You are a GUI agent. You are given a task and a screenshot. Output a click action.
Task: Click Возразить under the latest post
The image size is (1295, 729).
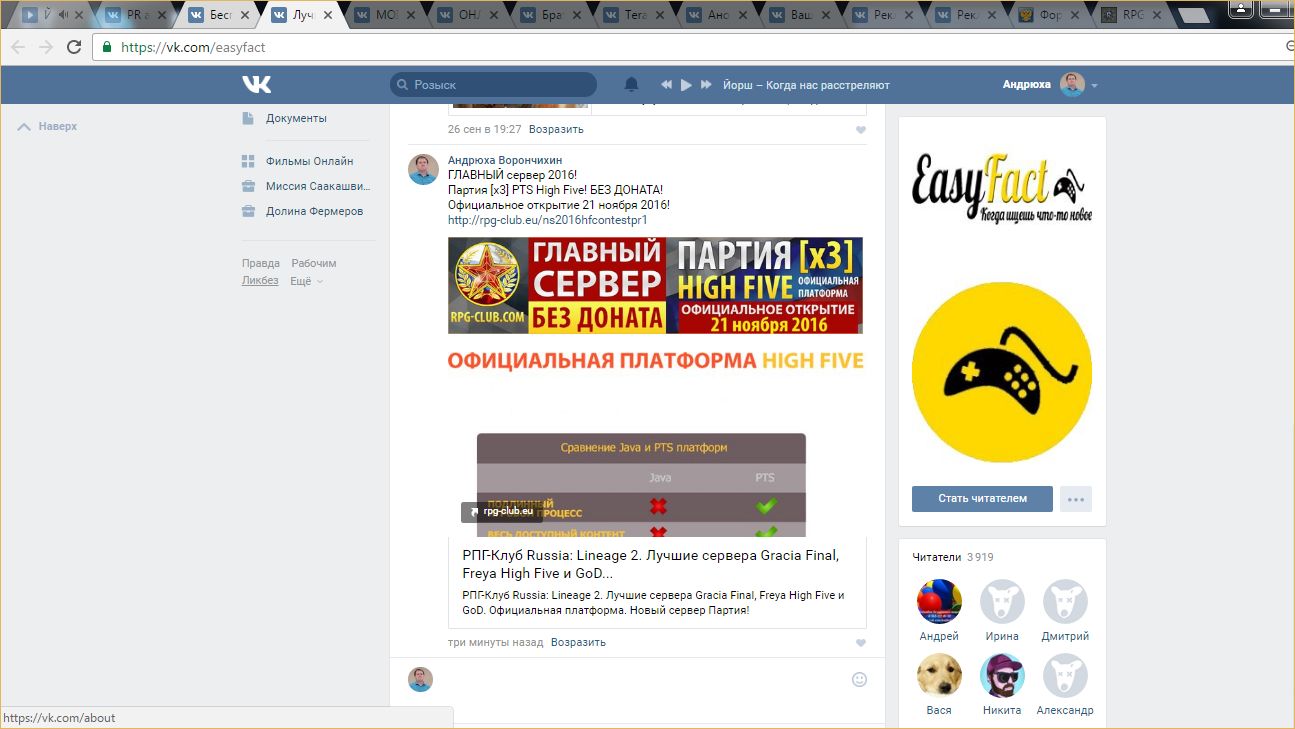pyautogui.click(x=578, y=642)
